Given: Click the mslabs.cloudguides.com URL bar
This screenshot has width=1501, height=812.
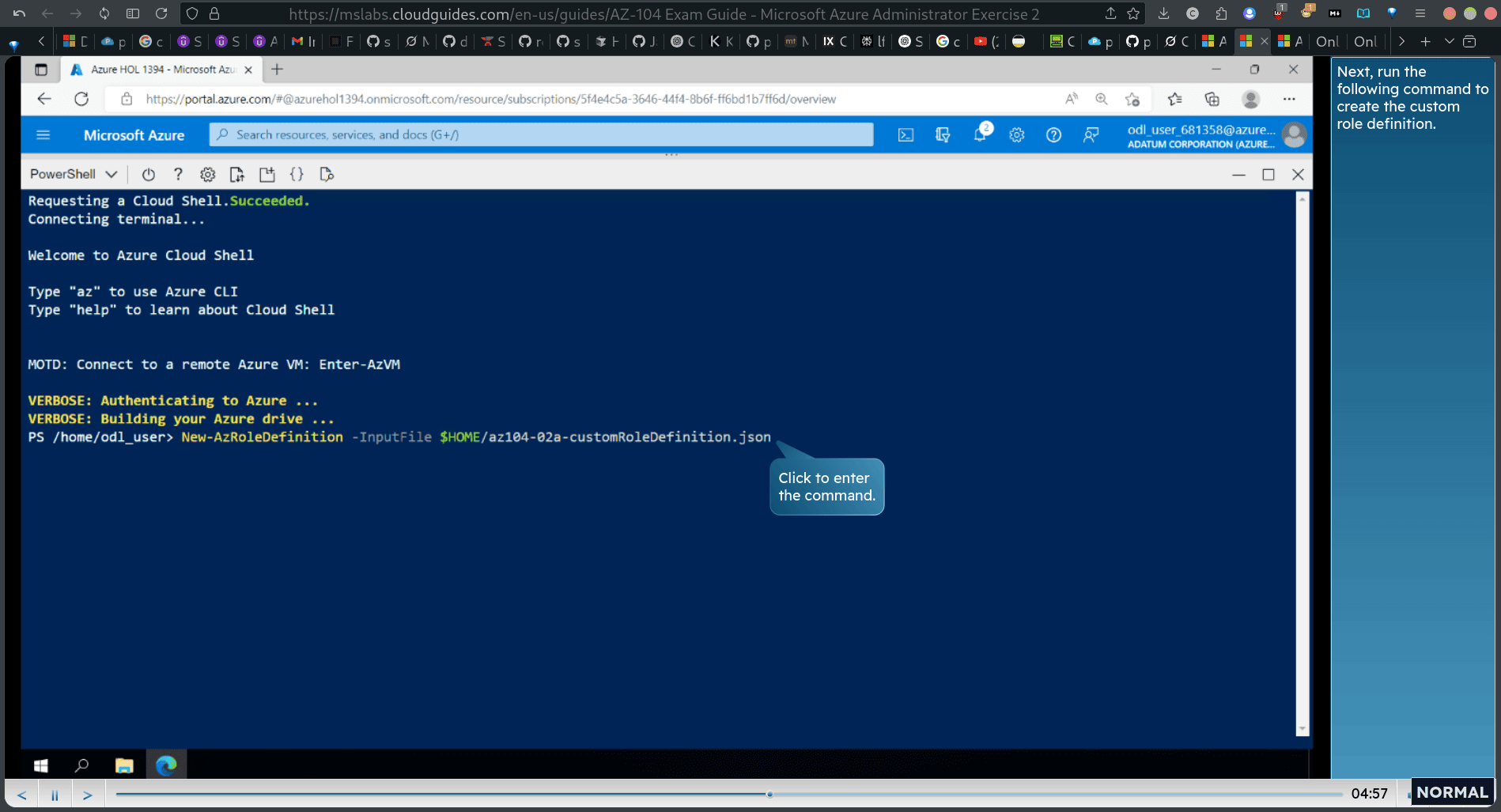Looking at the screenshot, I should [664, 14].
